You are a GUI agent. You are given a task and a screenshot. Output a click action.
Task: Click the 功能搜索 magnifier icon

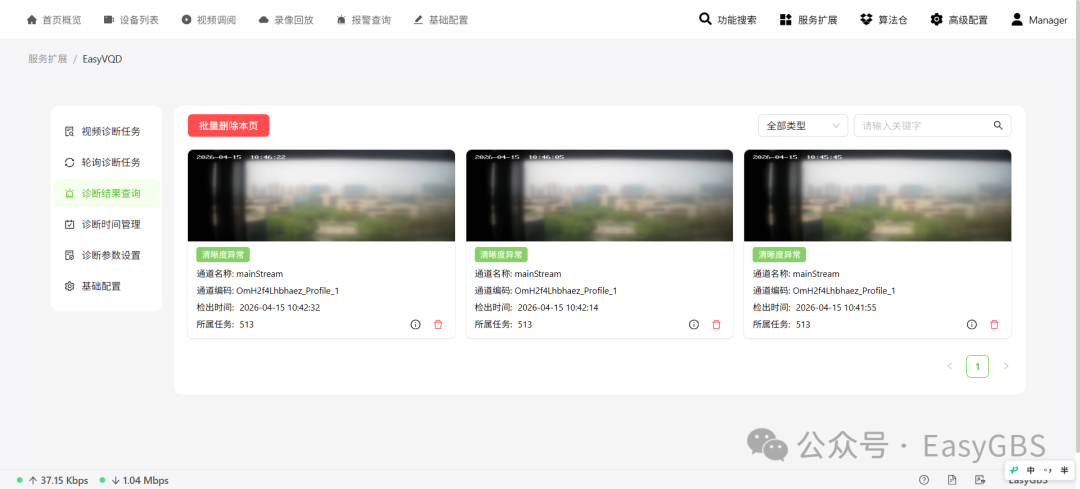(x=705, y=19)
